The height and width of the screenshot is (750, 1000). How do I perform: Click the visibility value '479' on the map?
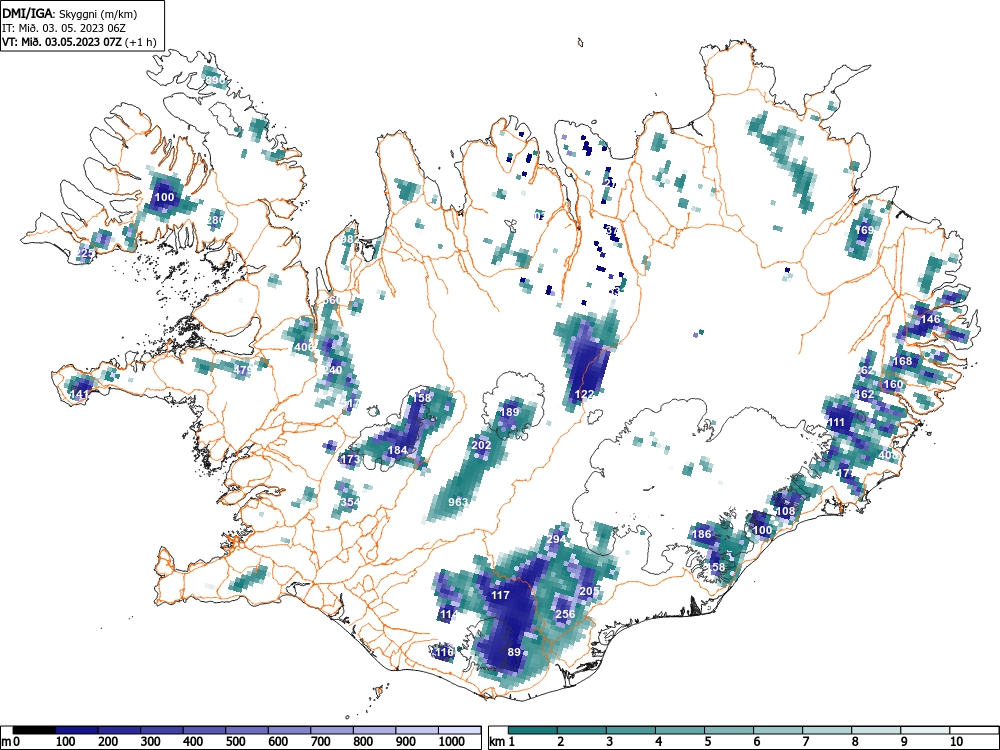[243, 369]
